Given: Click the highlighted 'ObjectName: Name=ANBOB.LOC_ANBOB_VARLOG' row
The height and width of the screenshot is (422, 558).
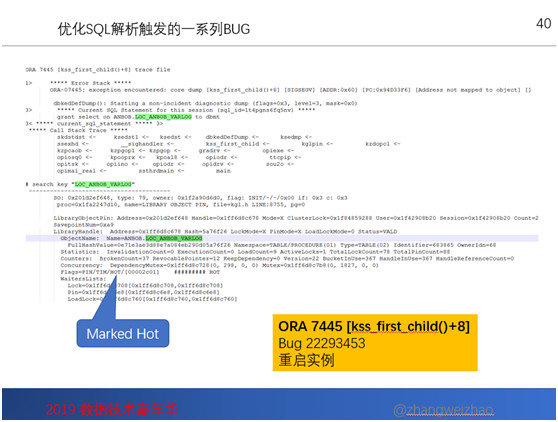Looking at the screenshot, I should click(x=282, y=238).
